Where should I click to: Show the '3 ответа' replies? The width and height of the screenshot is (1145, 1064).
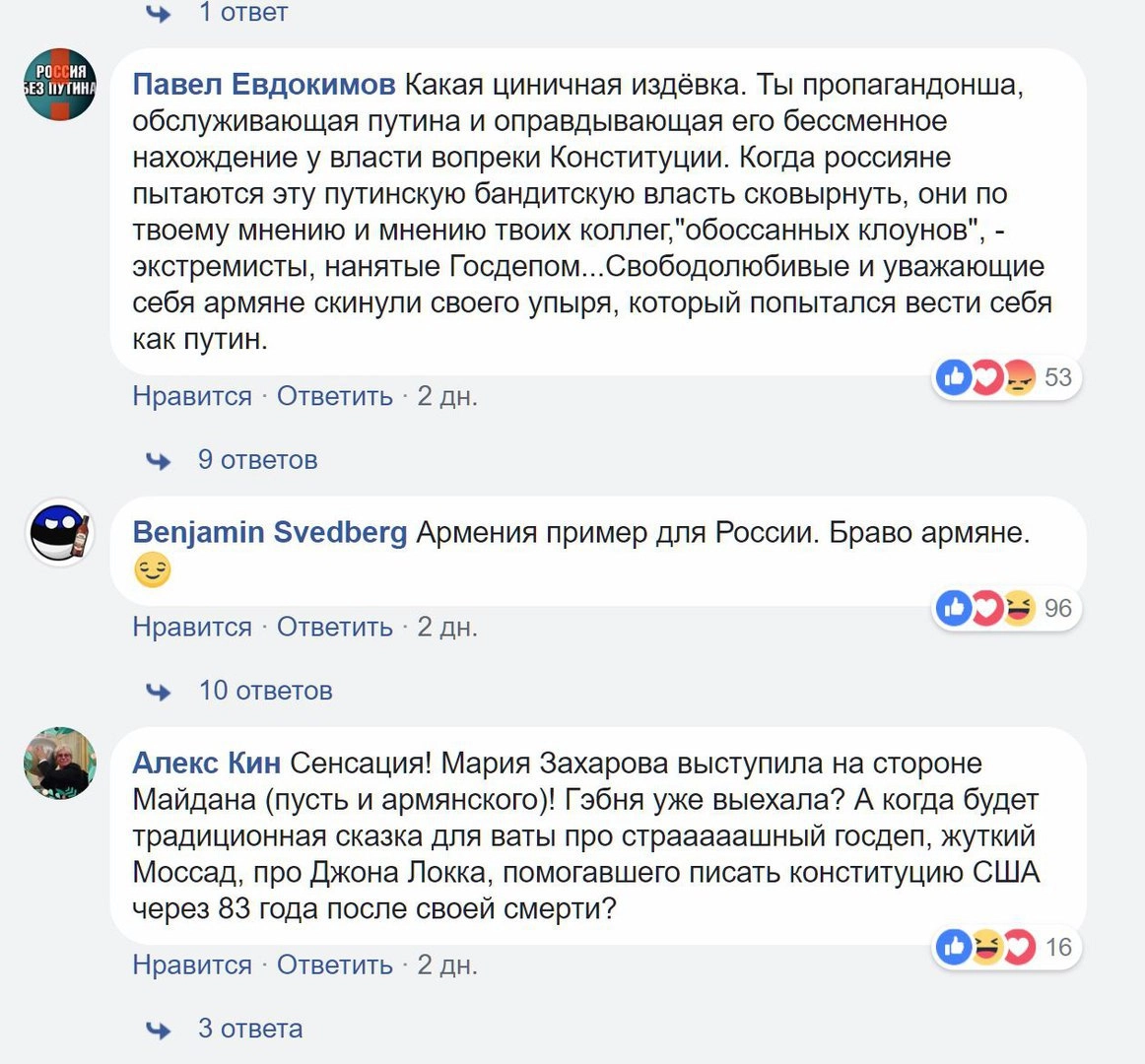pos(250,1030)
